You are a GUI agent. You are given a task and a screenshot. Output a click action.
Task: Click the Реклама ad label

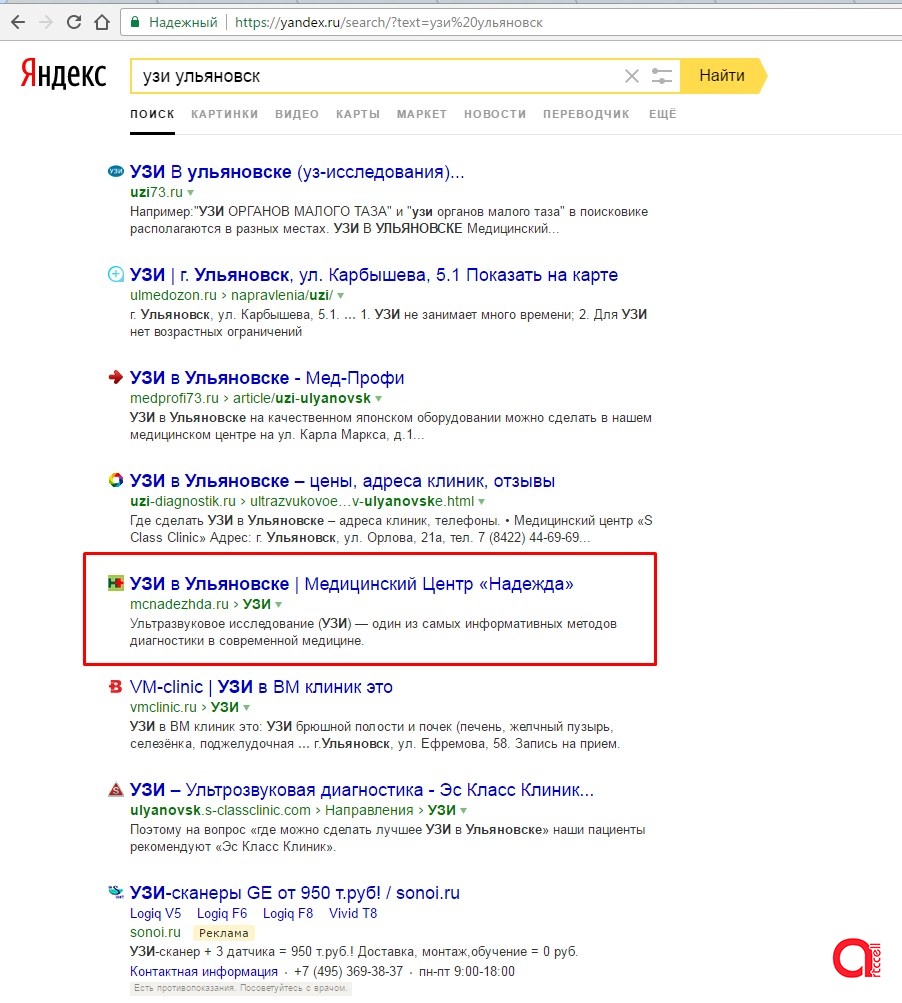[x=223, y=933]
